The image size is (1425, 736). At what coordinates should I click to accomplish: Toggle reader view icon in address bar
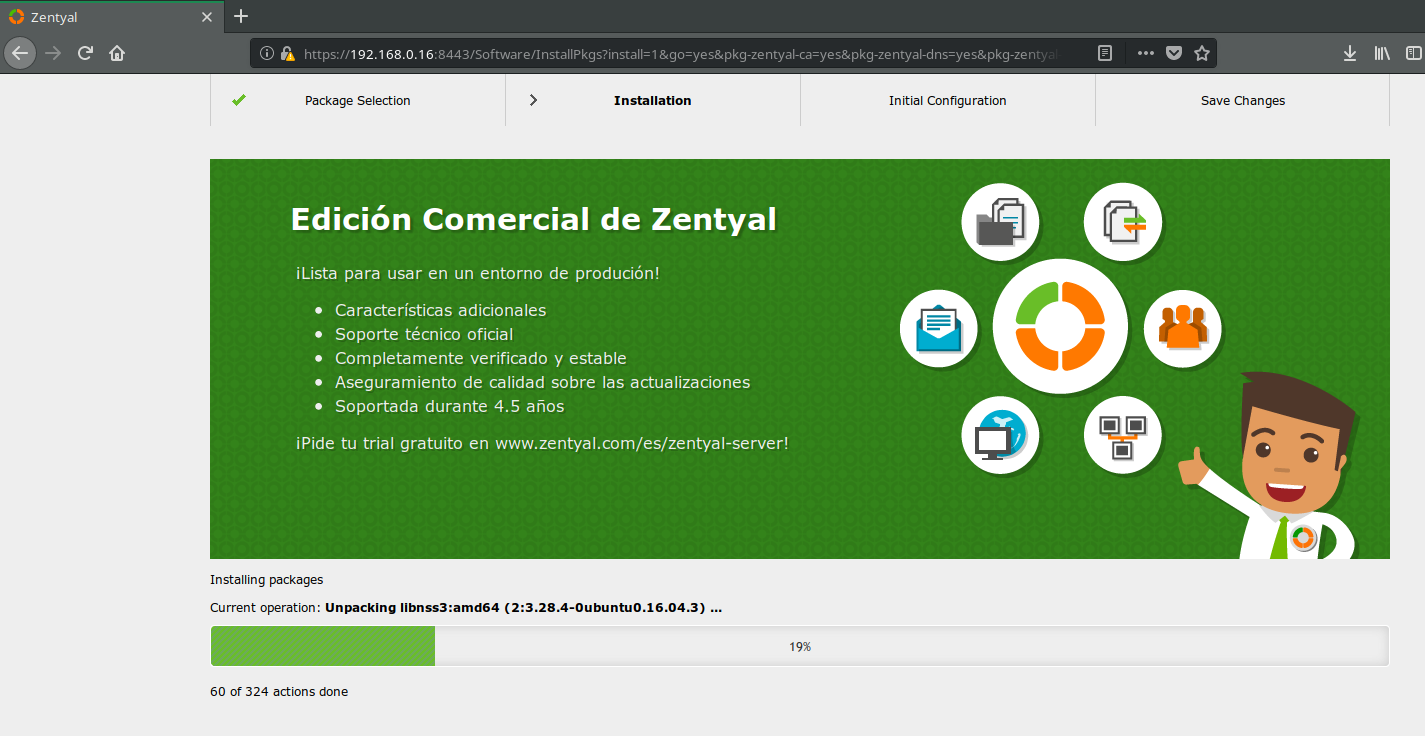1105,53
